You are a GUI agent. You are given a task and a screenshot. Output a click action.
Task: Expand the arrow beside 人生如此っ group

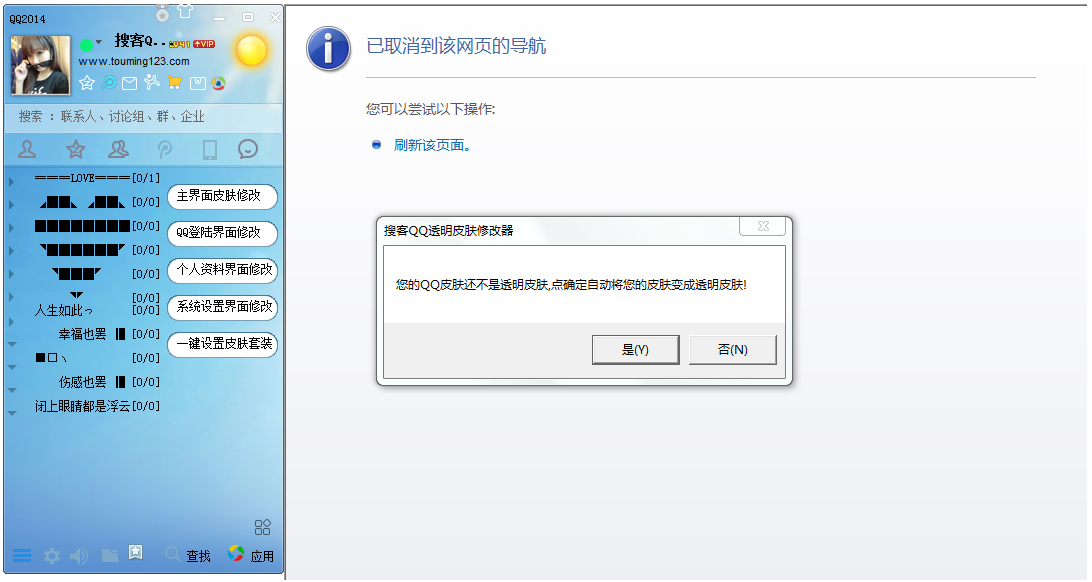11,322
